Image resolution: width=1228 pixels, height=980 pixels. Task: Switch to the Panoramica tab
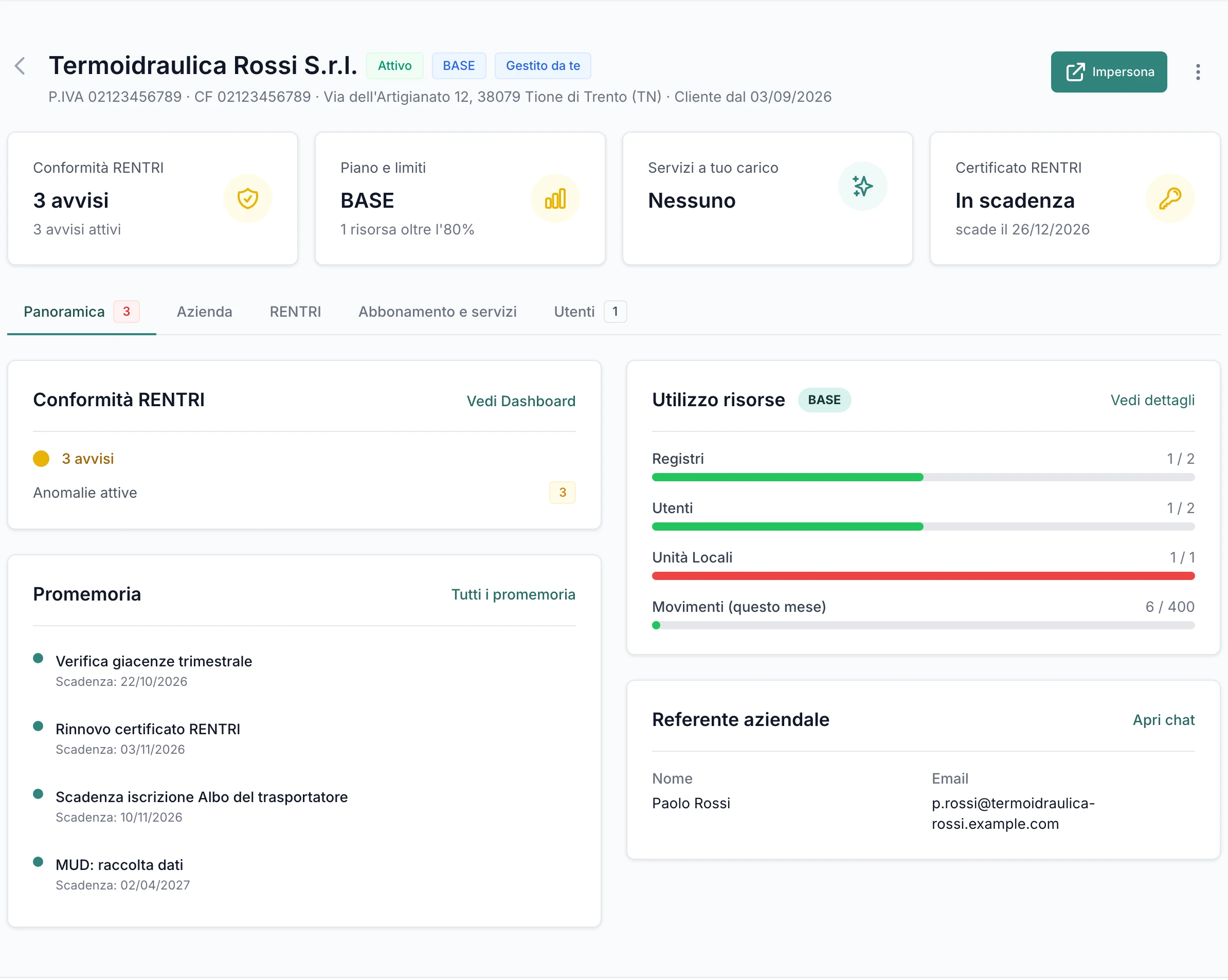81,312
